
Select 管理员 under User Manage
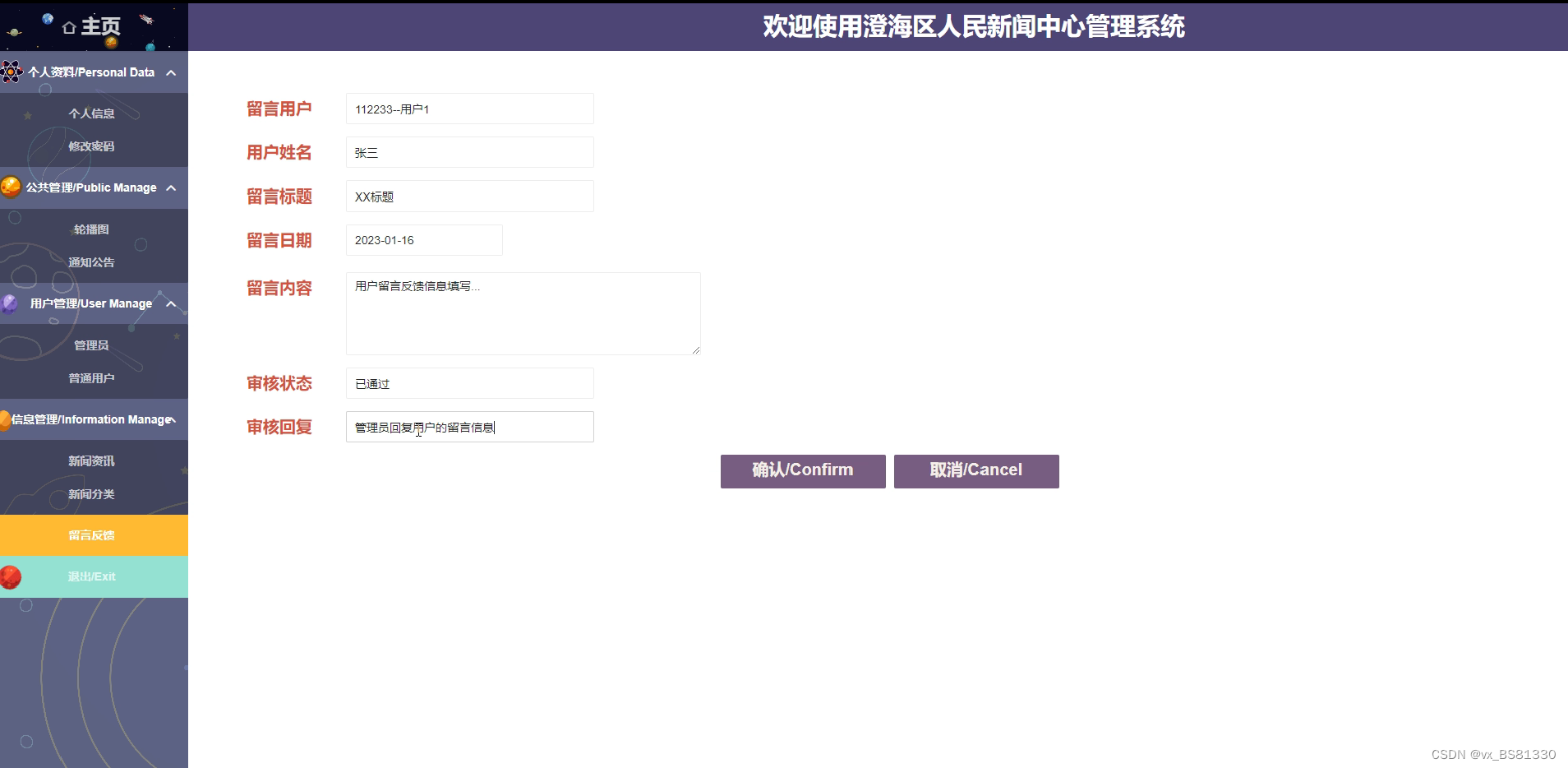tap(91, 345)
